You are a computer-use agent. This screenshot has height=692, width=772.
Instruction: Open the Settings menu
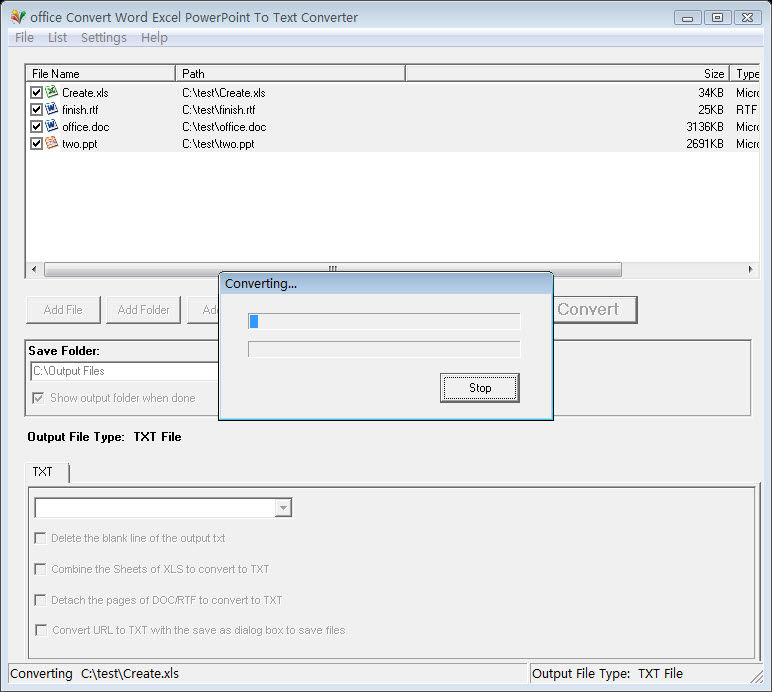pos(103,37)
